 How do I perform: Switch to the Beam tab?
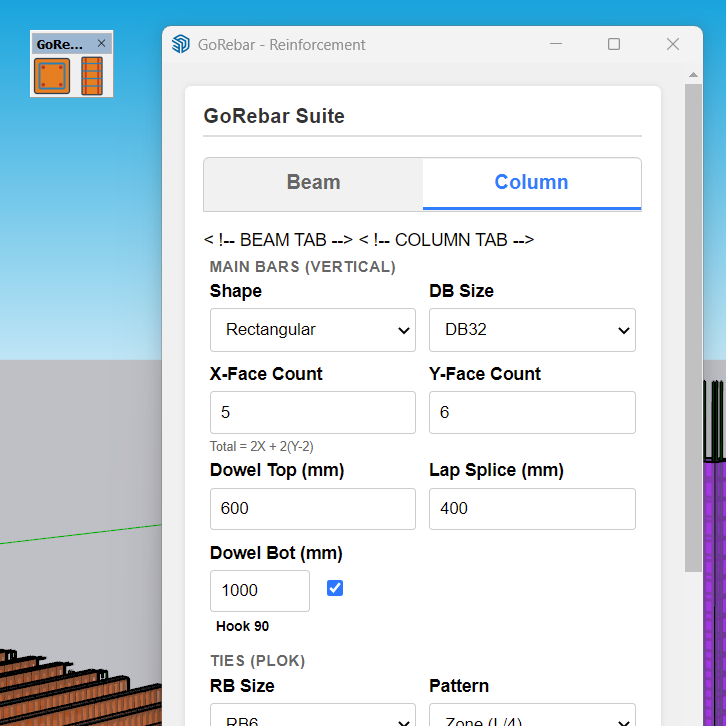[x=313, y=182]
